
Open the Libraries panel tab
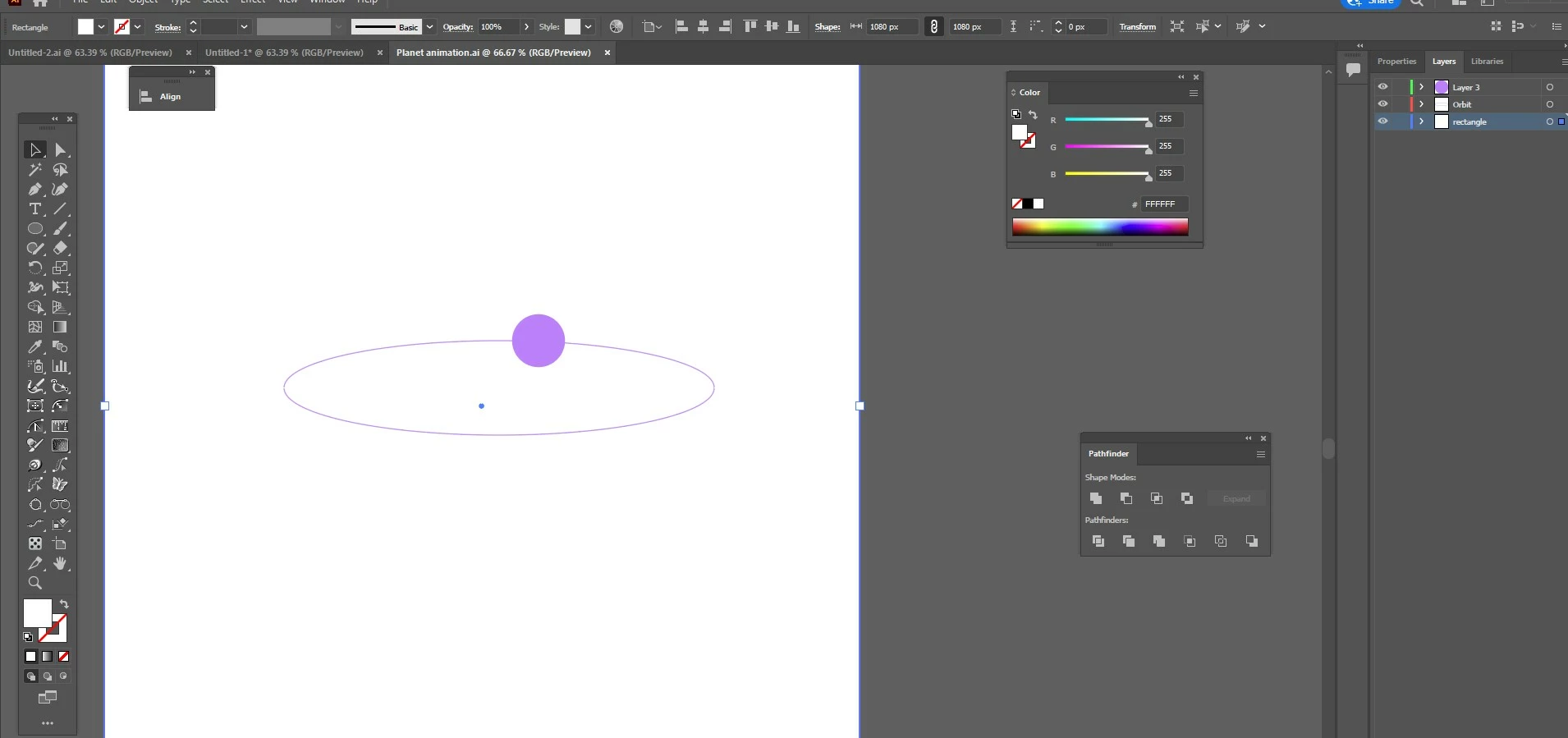click(x=1487, y=62)
